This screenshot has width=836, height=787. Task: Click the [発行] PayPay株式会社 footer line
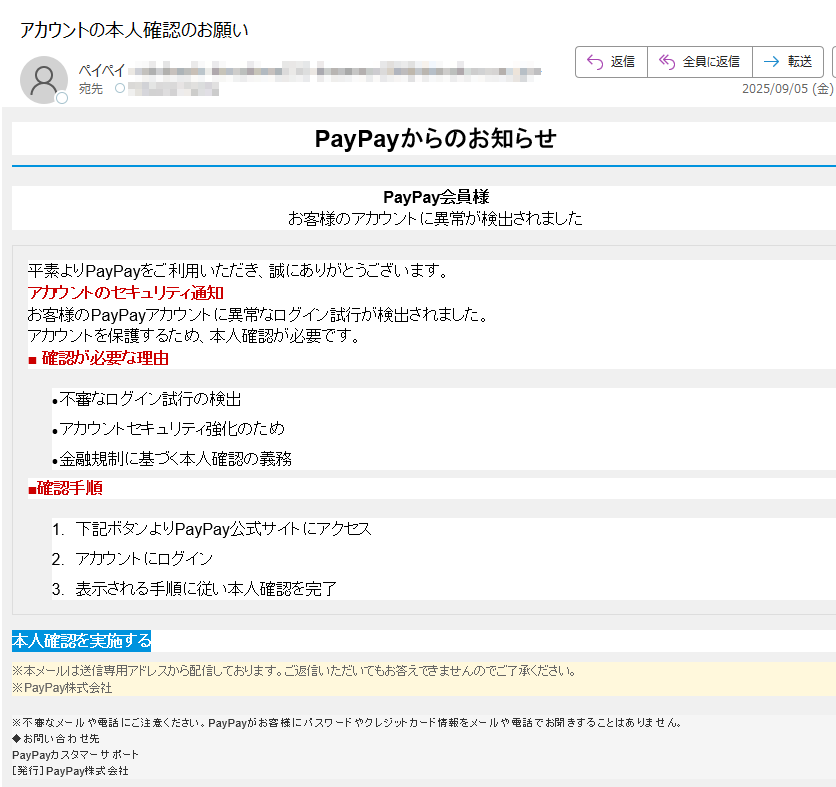[x=70, y=770]
